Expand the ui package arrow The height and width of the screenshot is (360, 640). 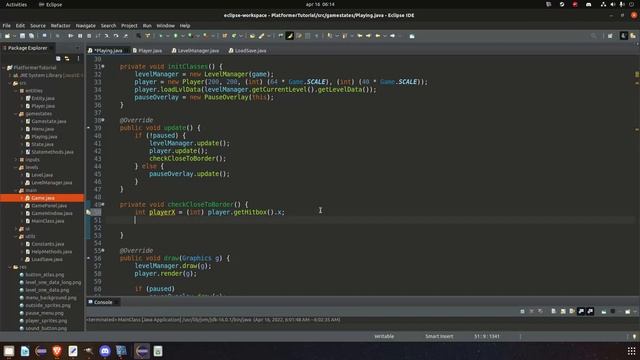16,229
